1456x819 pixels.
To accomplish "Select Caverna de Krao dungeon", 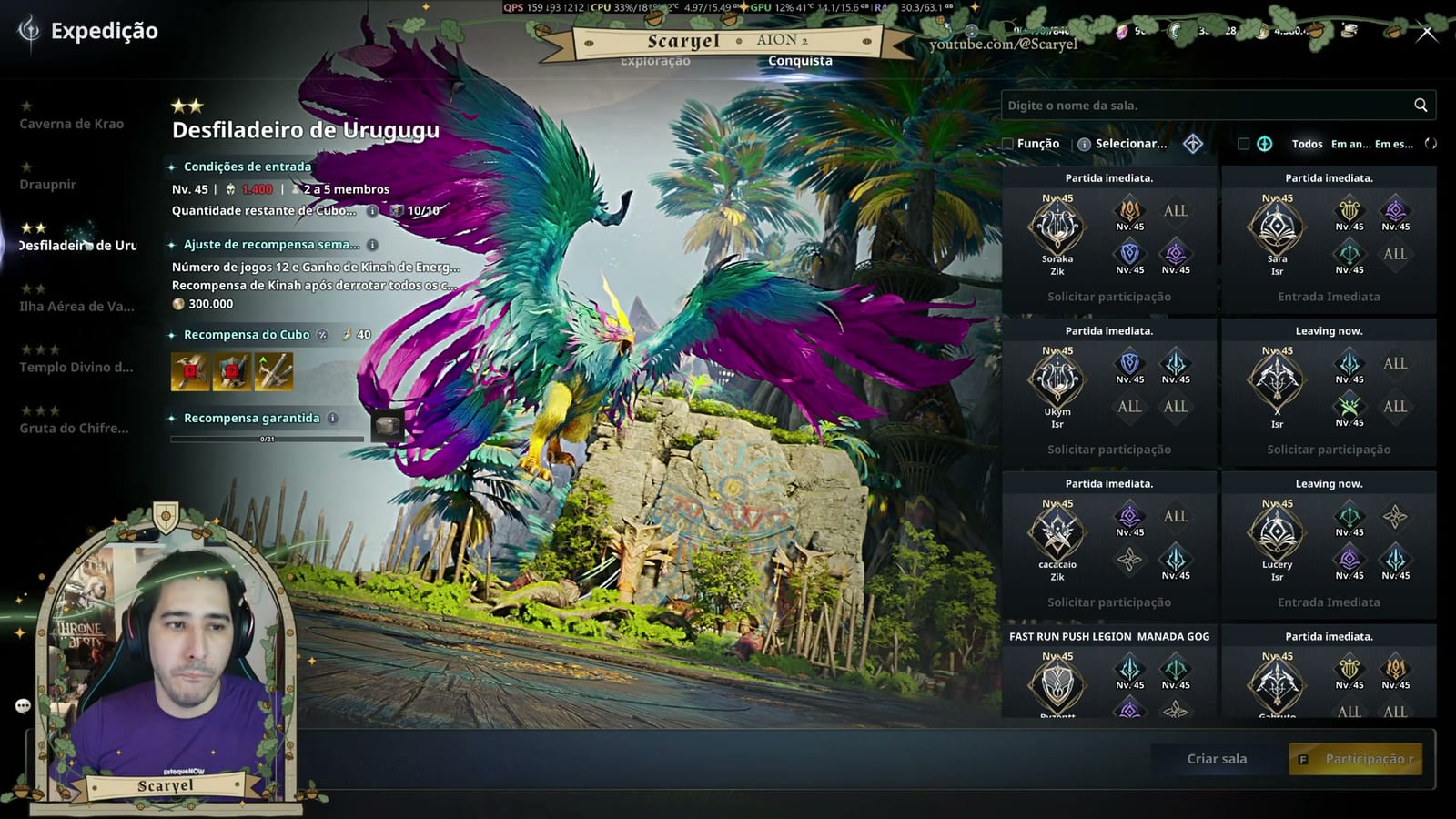I will tap(72, 124).
